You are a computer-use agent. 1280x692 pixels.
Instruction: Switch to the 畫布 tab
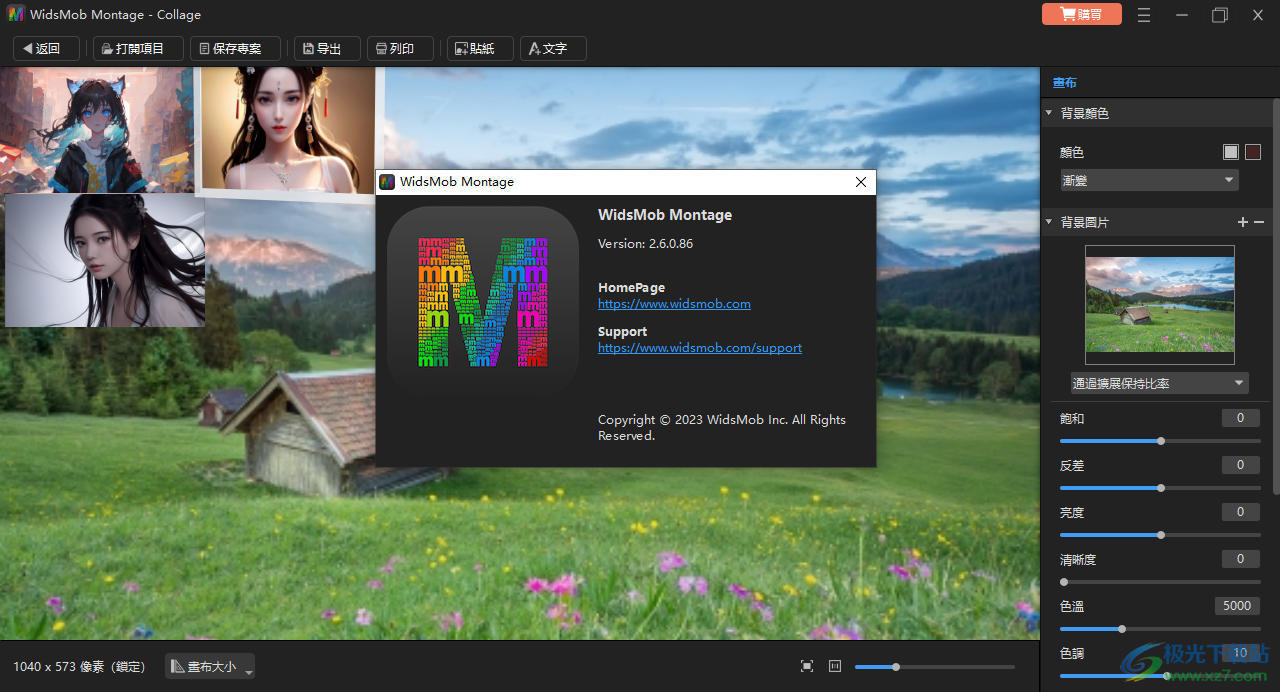pyautogui.click(x=1064, y=83)
